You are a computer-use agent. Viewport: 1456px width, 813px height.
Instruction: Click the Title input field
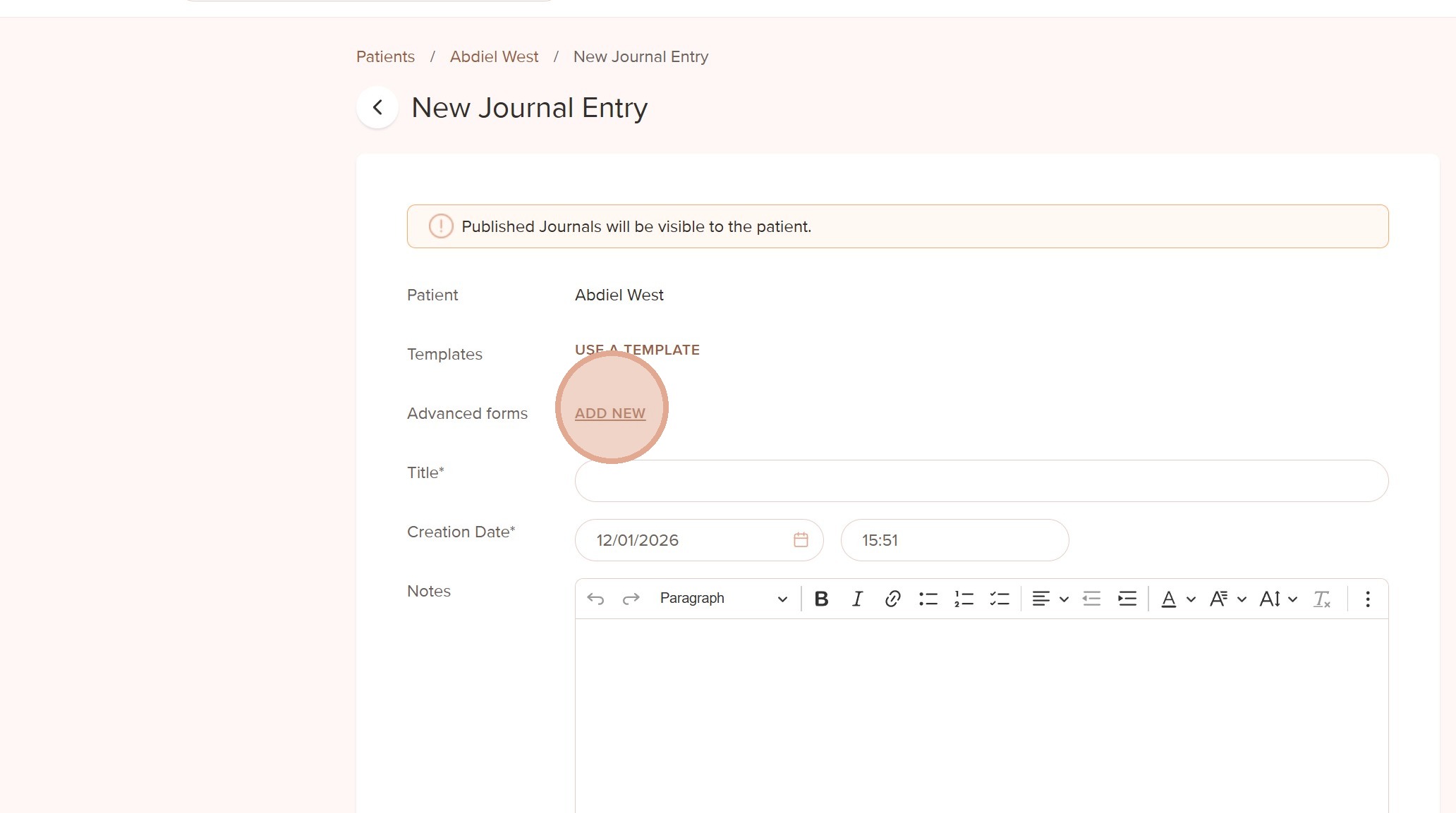(x=981, y=481)
